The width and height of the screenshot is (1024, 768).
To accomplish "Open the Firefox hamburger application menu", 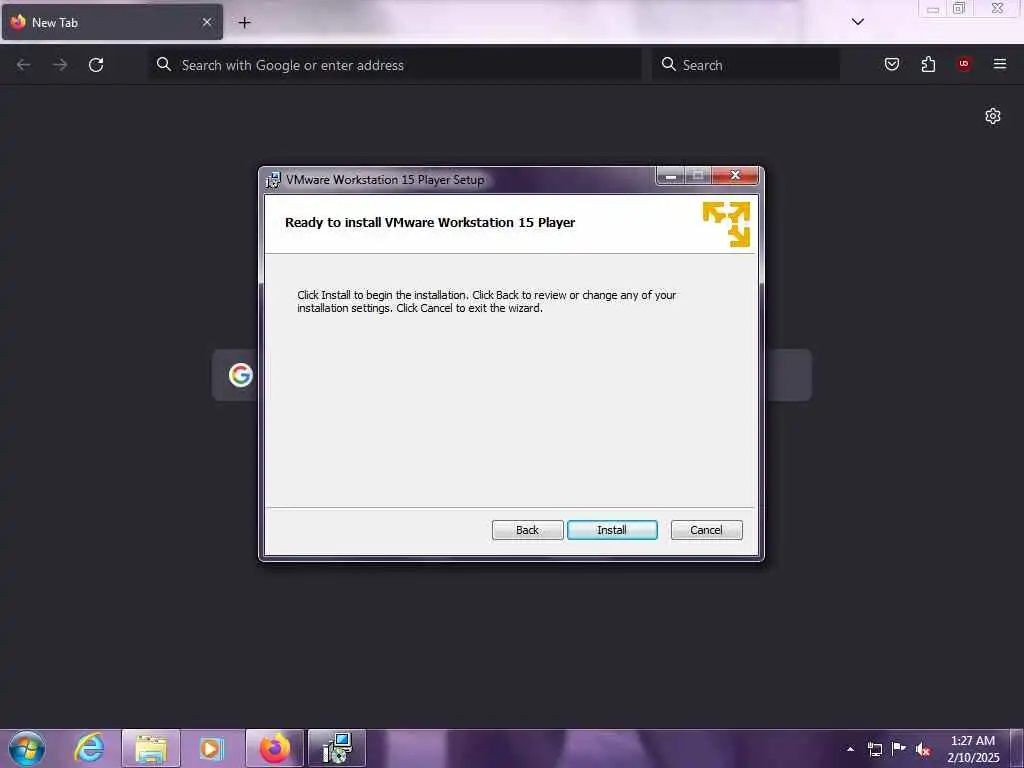I will click(x=999, y=64).
